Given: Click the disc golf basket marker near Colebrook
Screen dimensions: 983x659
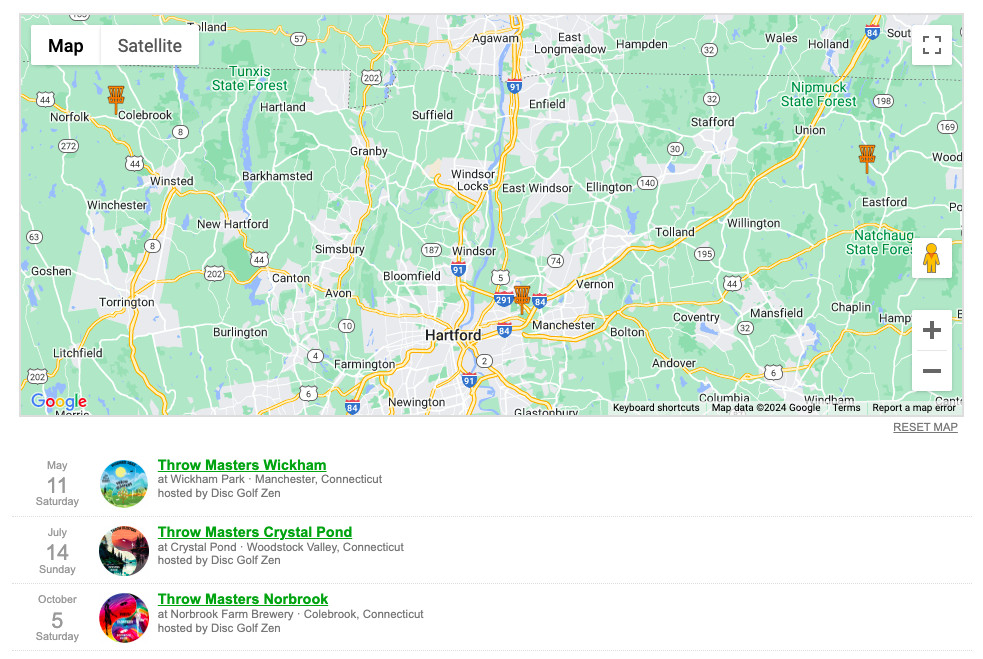Looking at the screenshot, I should click(116, 99).
